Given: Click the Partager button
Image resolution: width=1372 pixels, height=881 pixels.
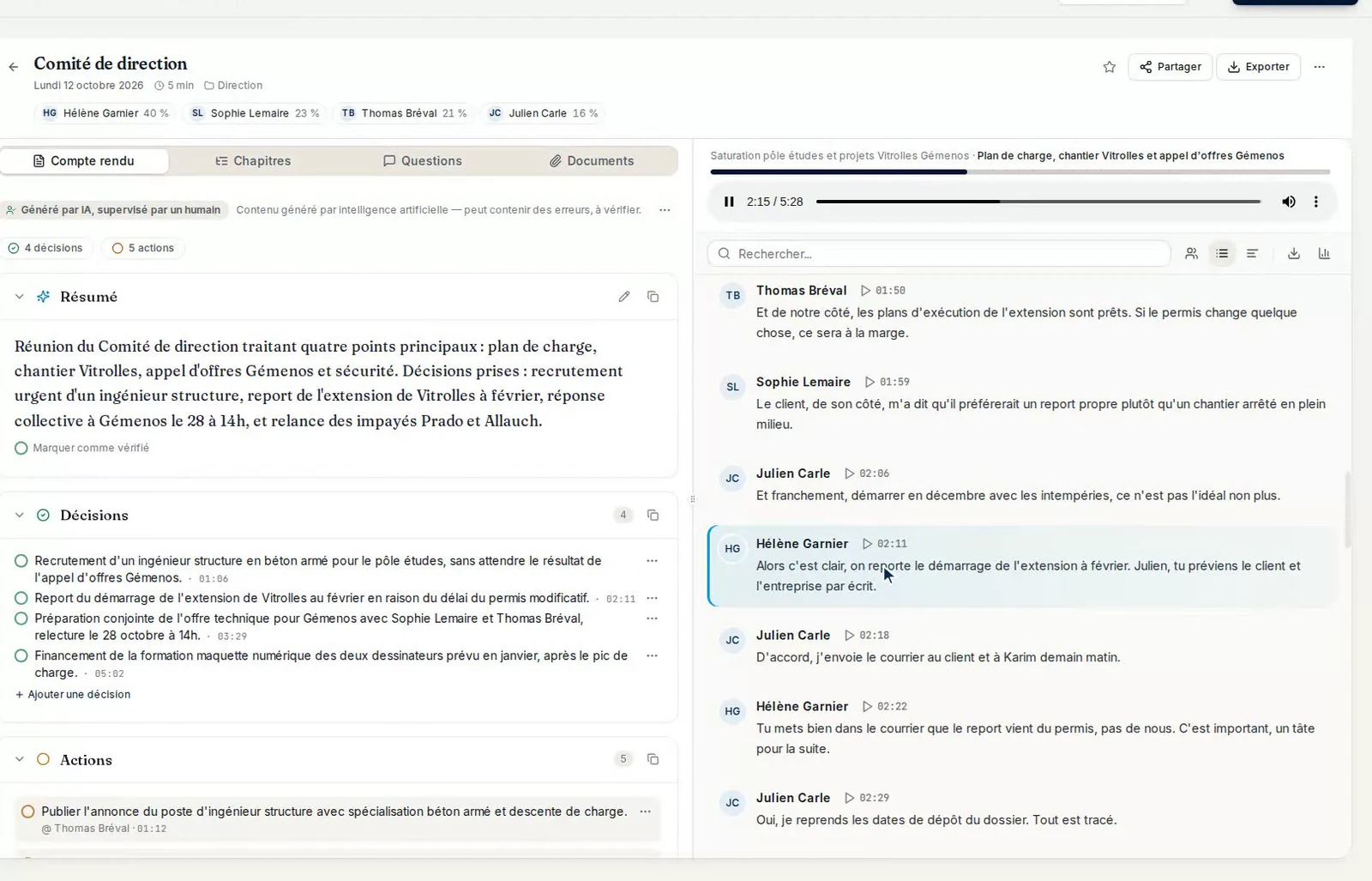Looking at the screenshot, I should pyautogui.click(x=1170, y=67).
